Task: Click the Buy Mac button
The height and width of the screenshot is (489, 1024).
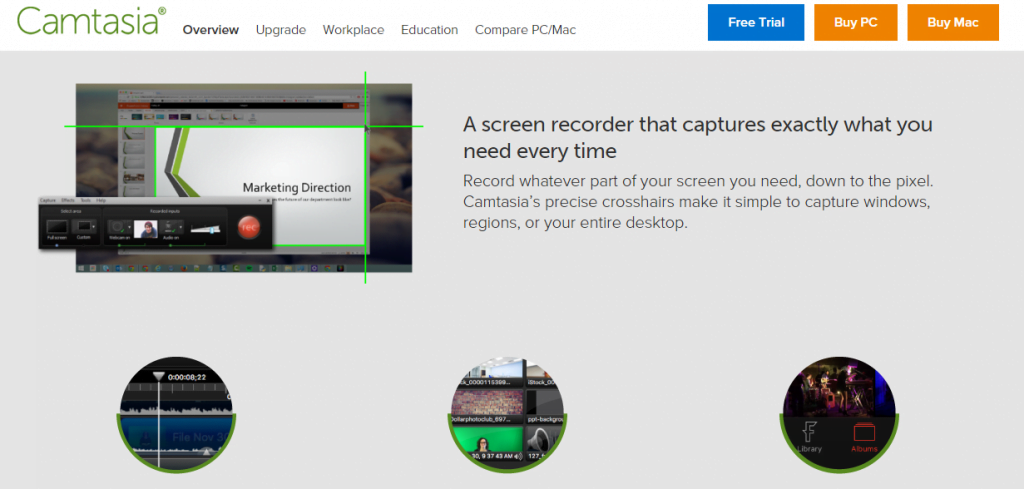Action: [x=953, y=22]
